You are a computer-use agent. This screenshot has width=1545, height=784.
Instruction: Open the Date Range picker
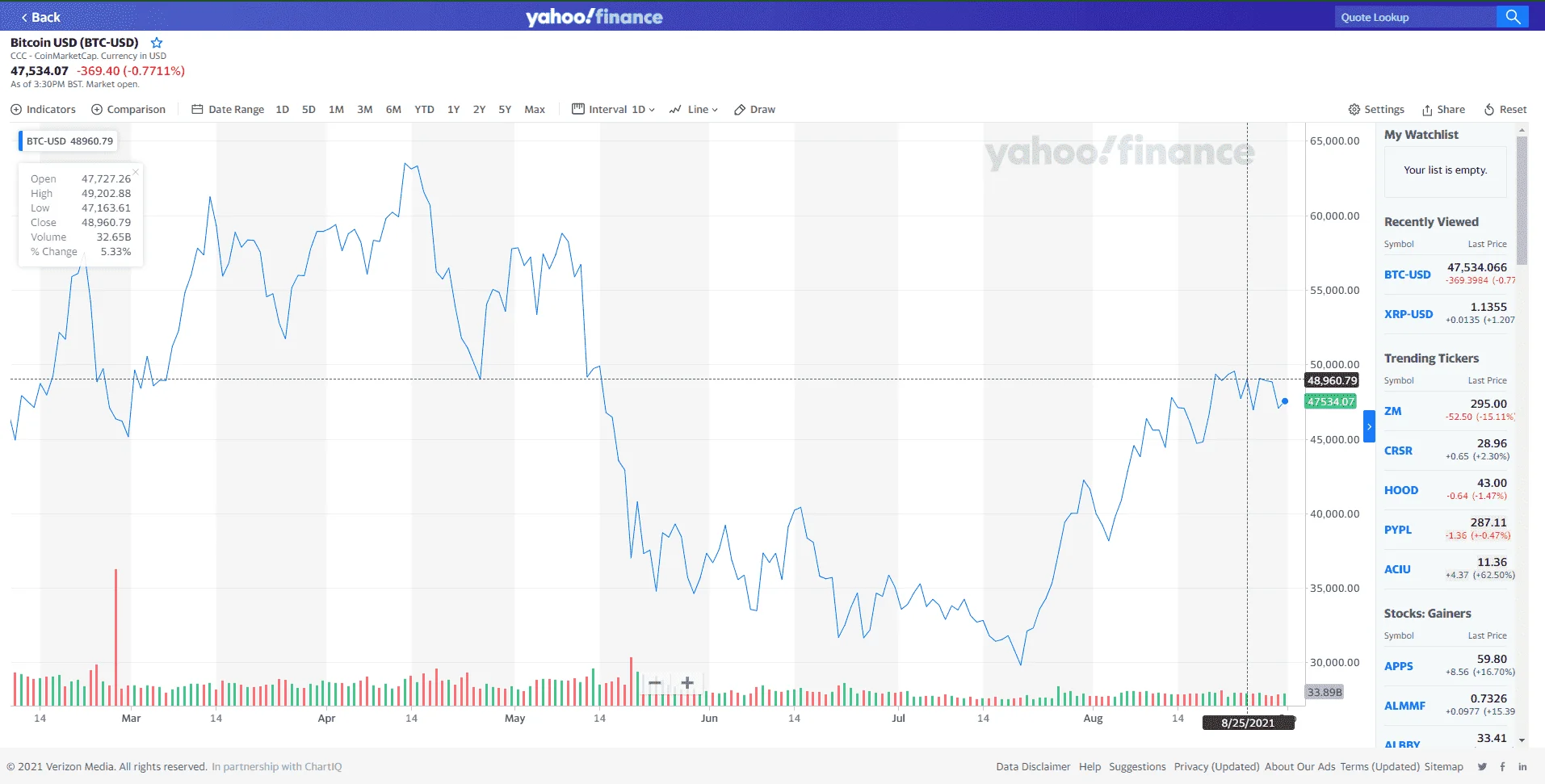point(228,110)
